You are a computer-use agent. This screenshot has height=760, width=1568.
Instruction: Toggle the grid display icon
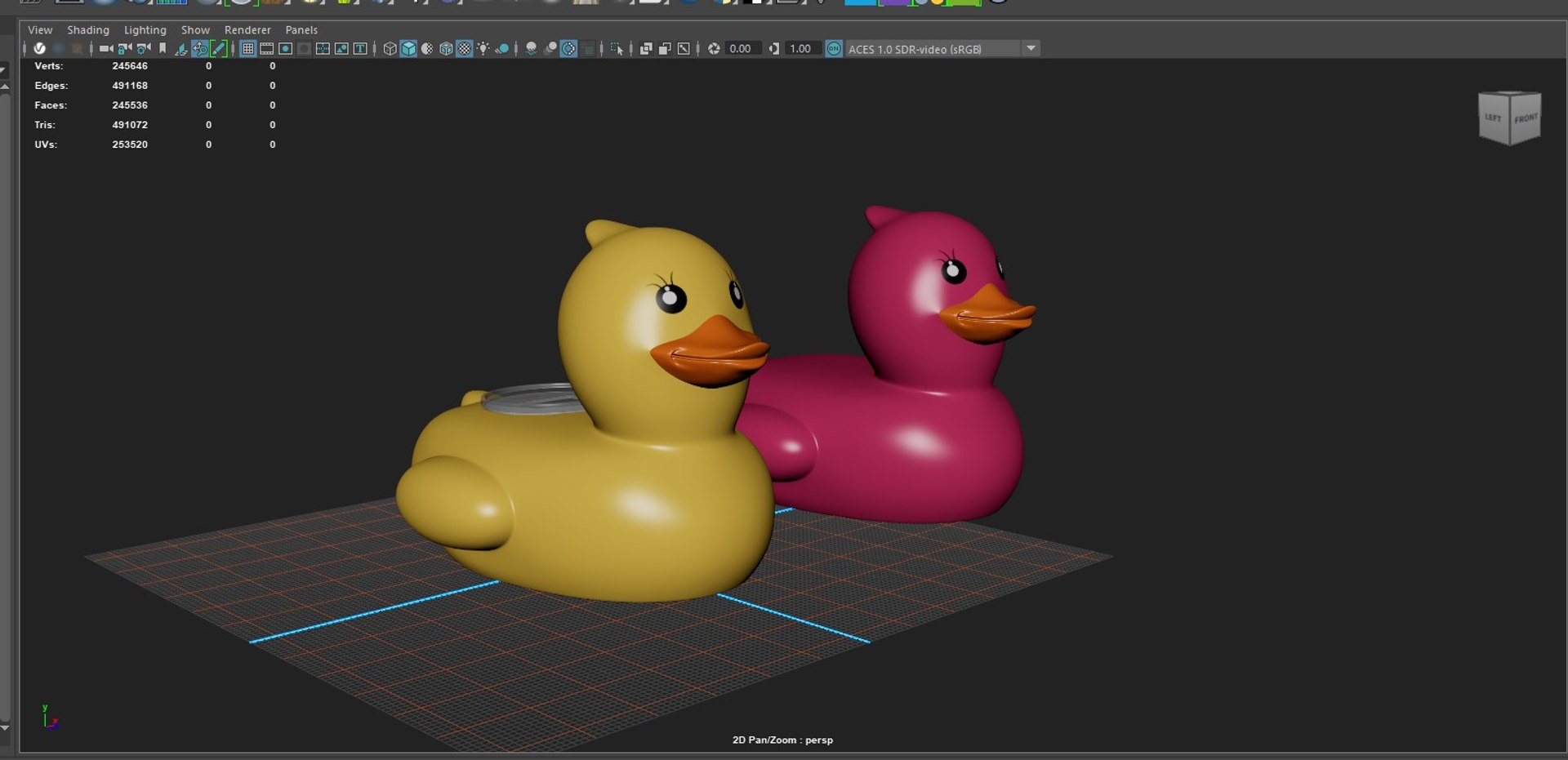click(x=247, y=49)
